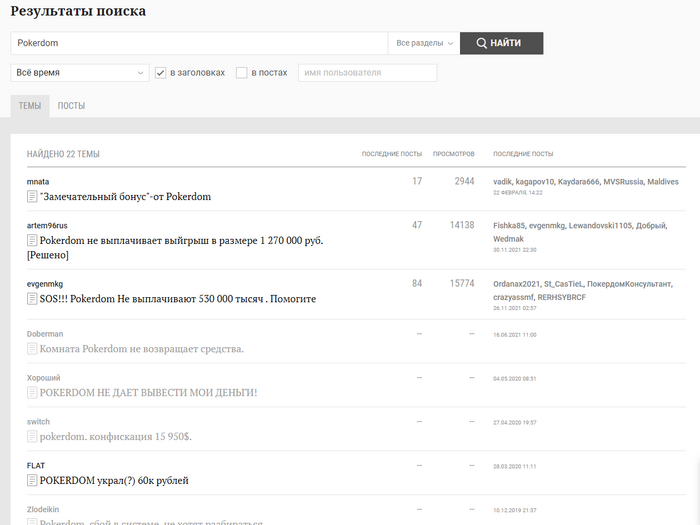
Task: Open topic POKERDOM украл(?) 60к рублей
Action: 114,480
